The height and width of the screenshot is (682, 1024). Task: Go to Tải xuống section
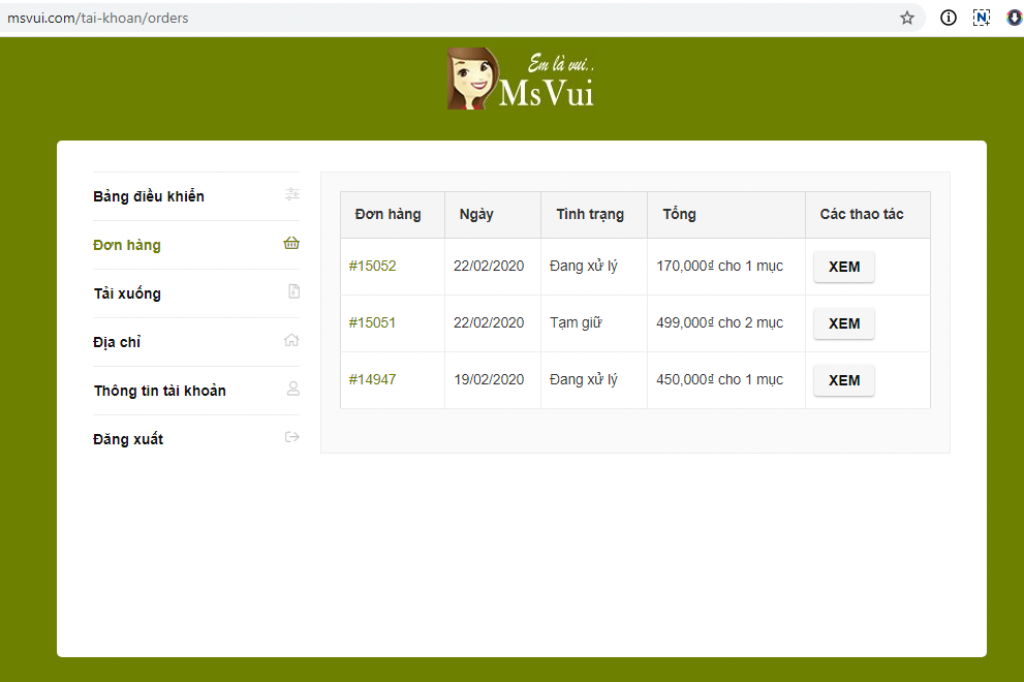127,294
